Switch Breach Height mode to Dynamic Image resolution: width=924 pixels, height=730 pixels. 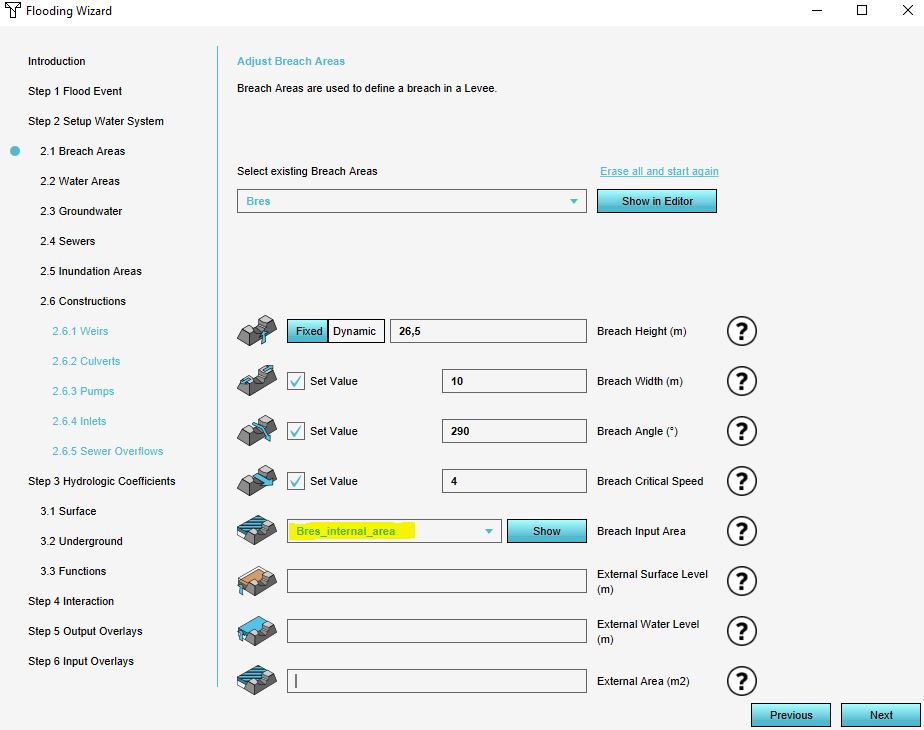tap(355, 331)
